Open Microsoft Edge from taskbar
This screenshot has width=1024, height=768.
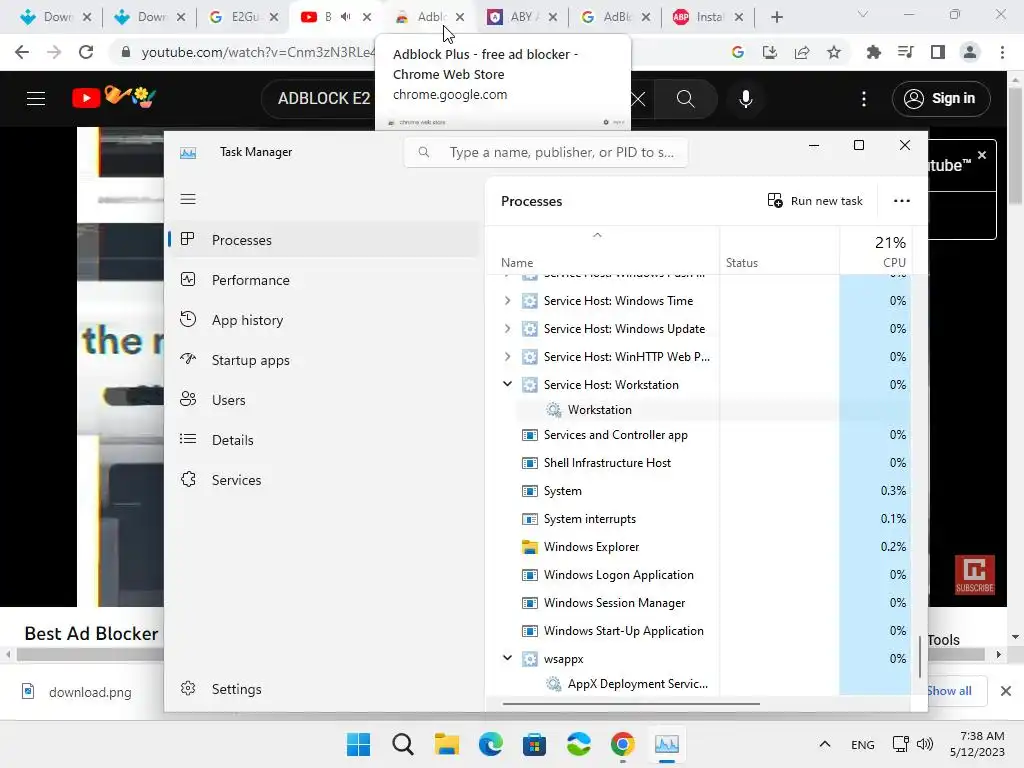490,744
